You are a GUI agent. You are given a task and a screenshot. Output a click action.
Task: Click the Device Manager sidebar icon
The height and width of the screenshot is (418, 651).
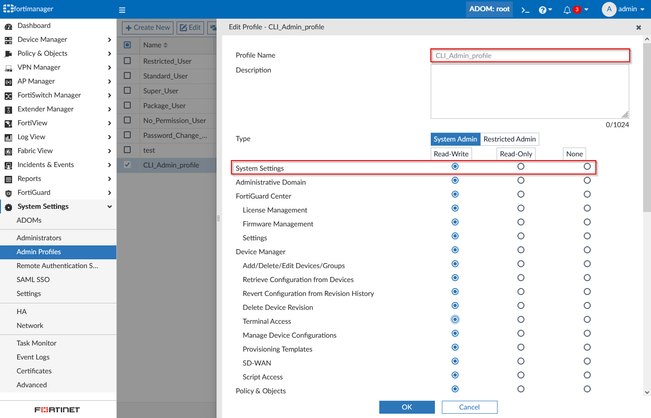8,40
